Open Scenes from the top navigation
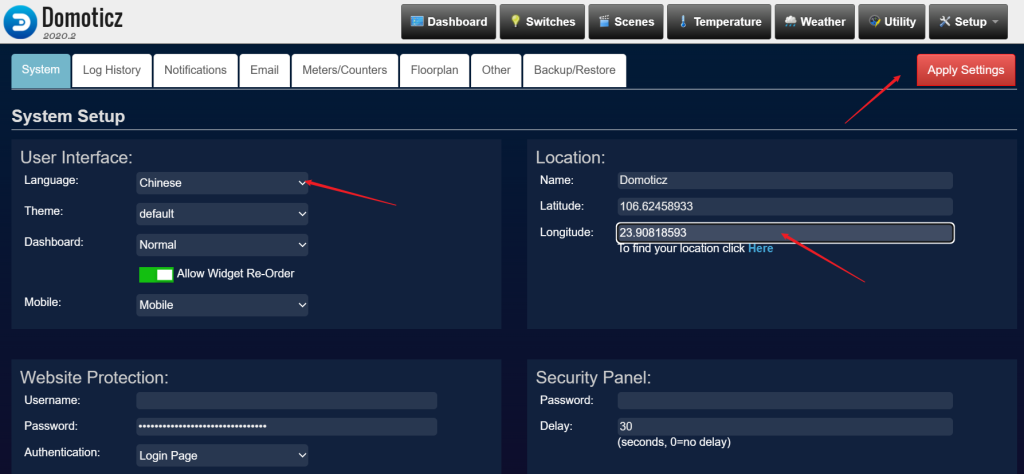Image resolution: width=1024 pixels, height=474 pixels. [625, 22]
